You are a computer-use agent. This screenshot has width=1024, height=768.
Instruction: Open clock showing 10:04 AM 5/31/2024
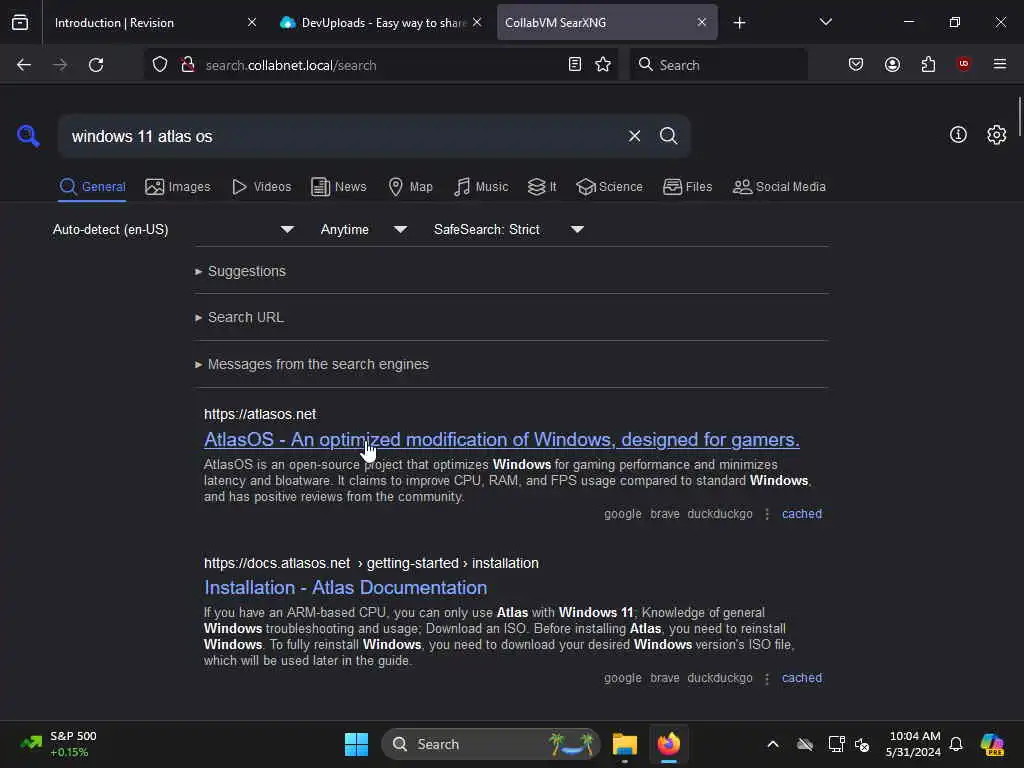coord(913,744)
